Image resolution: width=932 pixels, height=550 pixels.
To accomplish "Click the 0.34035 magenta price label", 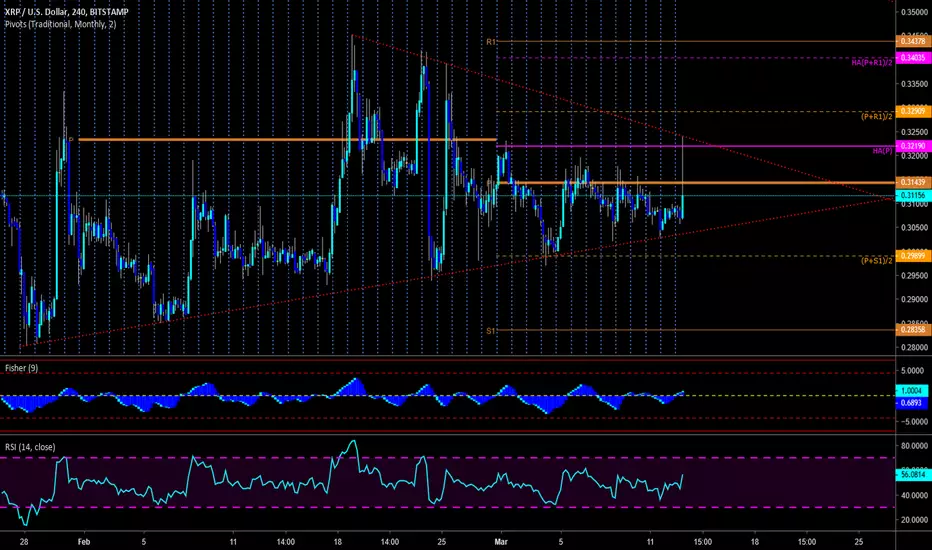I will (912, 58).
